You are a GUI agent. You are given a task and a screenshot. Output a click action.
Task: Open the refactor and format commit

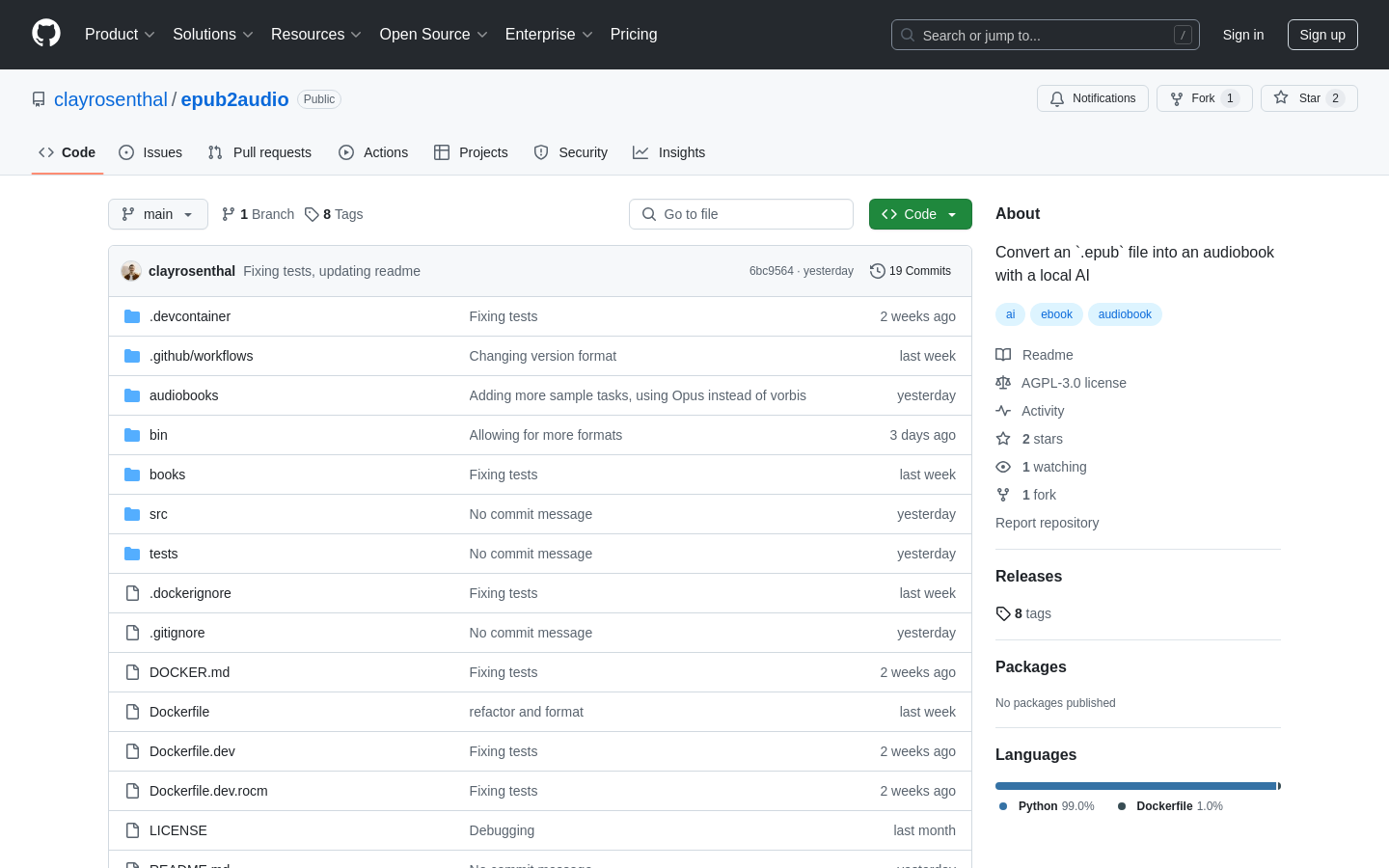pyautogui.click(x=527, y=712)
